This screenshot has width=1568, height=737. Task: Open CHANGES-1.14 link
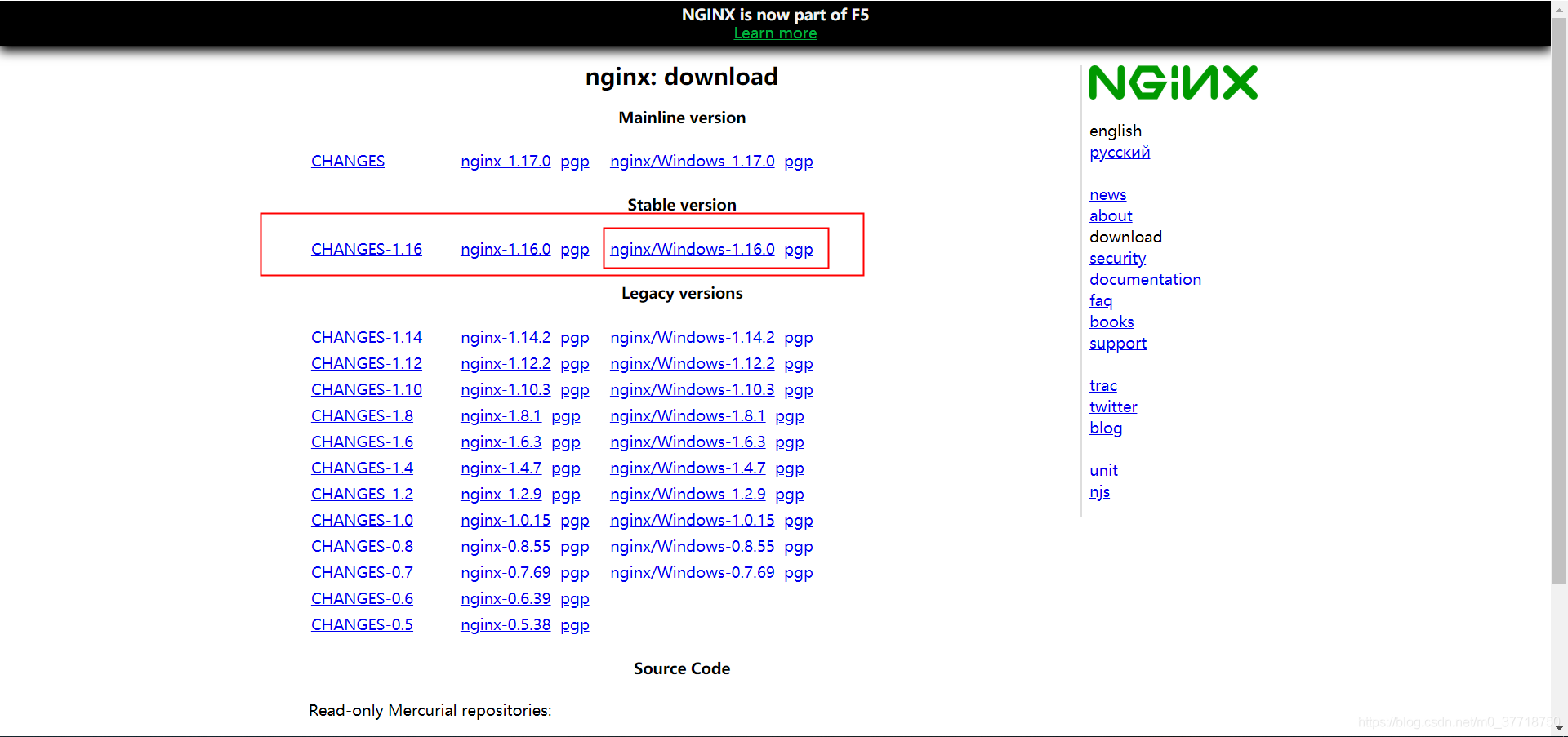coord(367,337)
